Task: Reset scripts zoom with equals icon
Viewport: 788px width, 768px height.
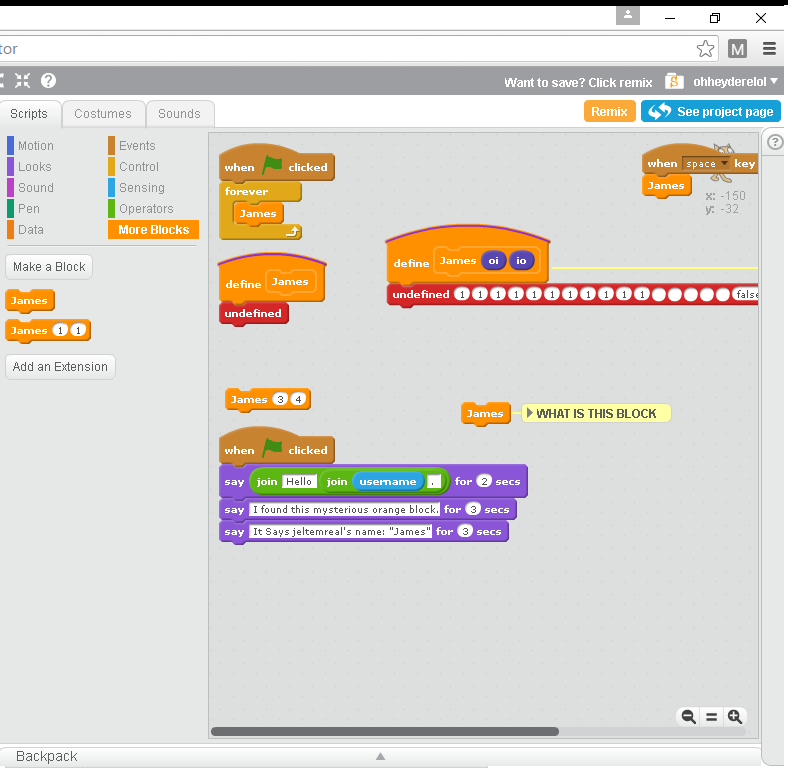Action: click(x=712, y=717)
